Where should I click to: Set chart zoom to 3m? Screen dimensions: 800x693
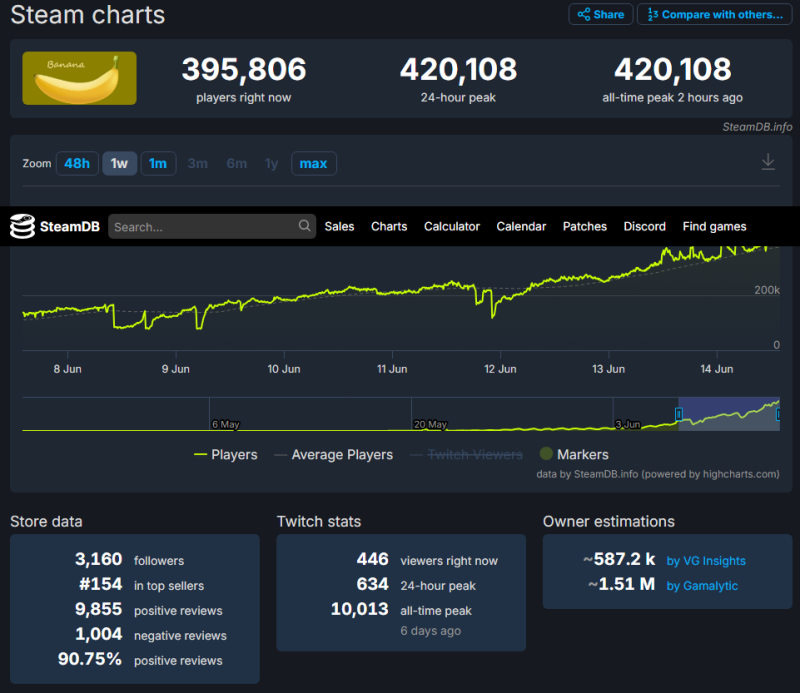pyautogui.click(x=197, y=163)
